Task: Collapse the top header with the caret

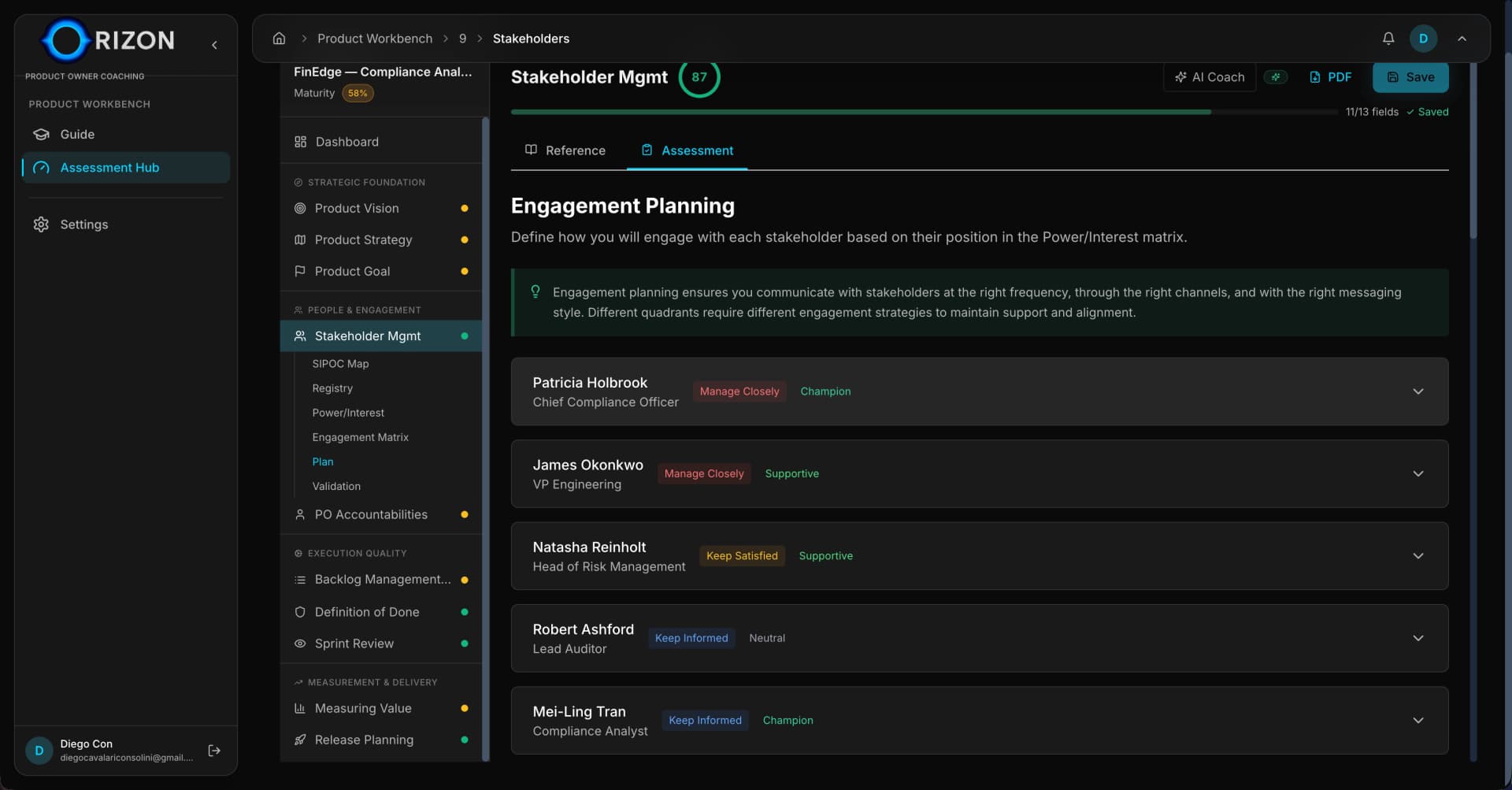Action: tap(1462, 39)
